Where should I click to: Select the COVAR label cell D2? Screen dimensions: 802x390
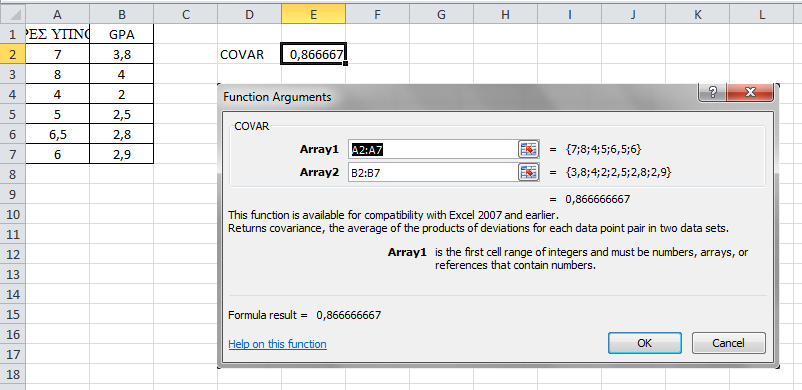(x=249, y=54)
